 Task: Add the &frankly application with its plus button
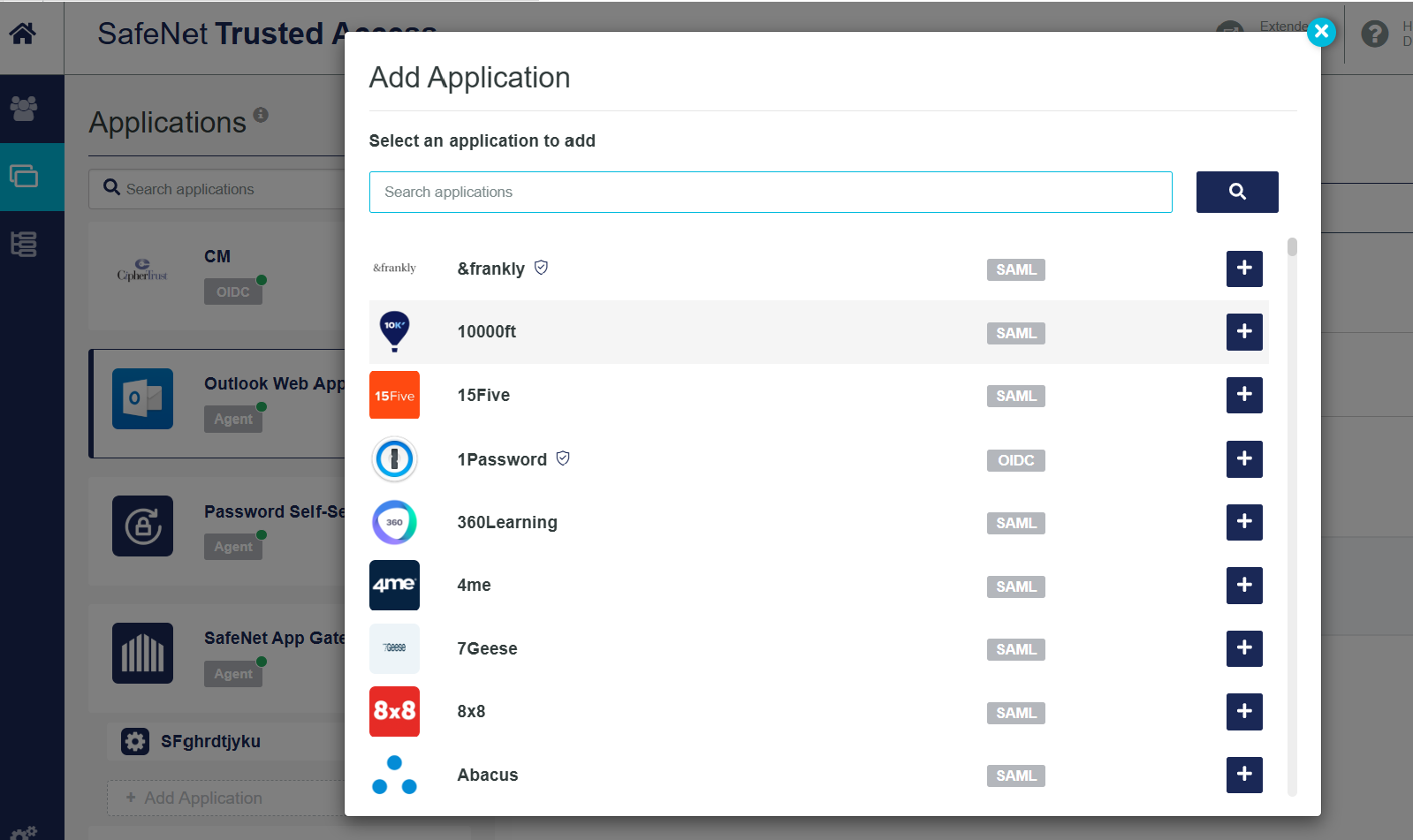point(1244,269)
